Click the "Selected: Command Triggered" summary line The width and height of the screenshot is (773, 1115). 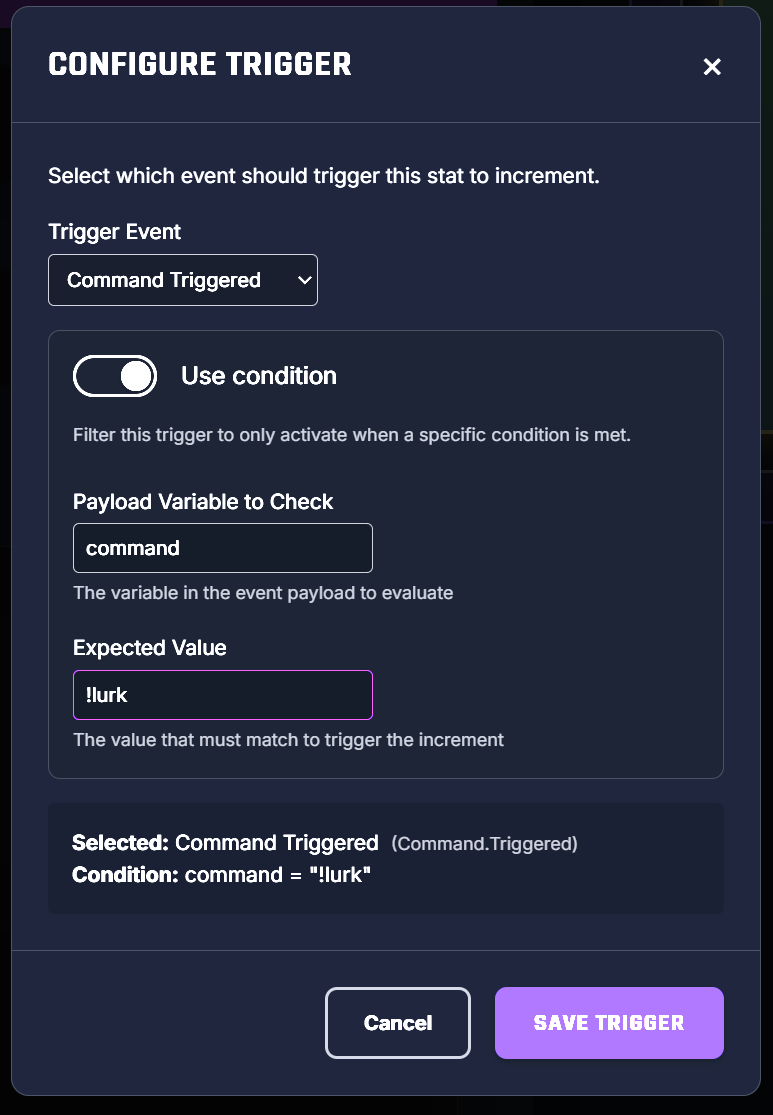[x=225, y=843]
